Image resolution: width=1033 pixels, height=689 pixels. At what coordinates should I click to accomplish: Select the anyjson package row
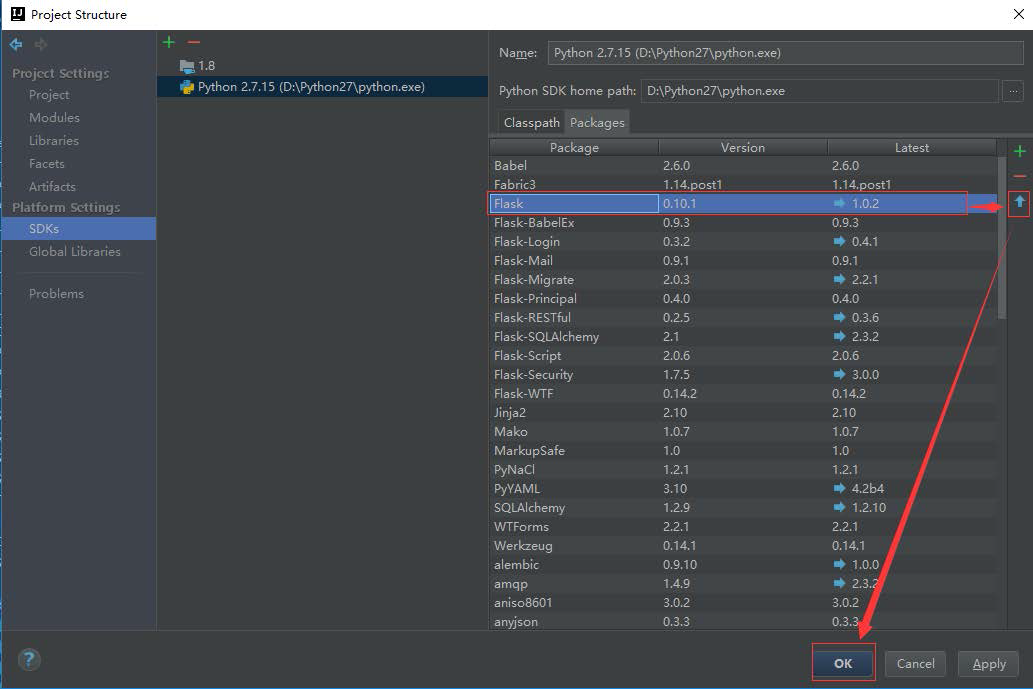point(743,622)
